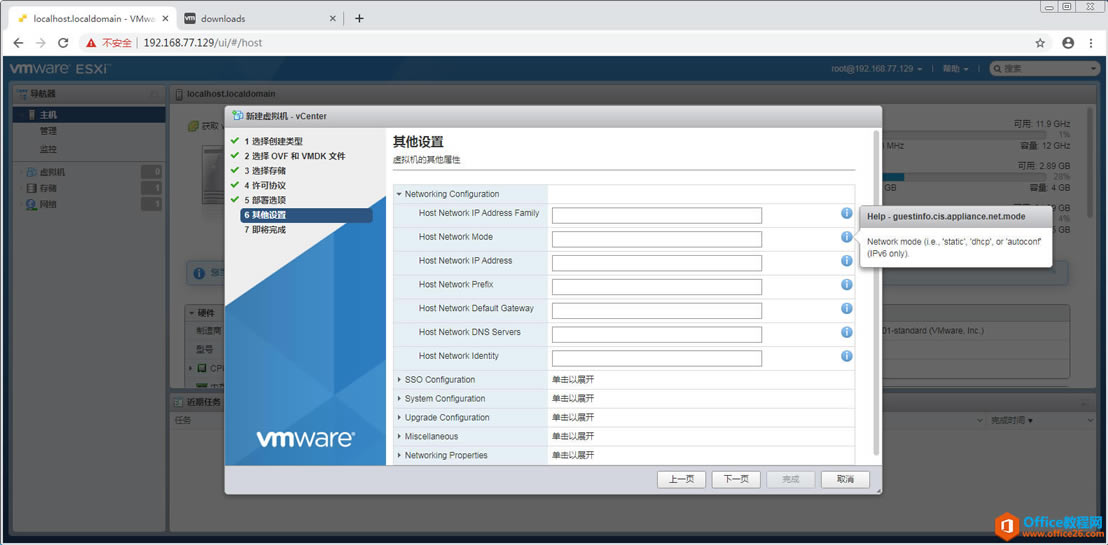The image size is (1108, 545).
Task: Click the wizard dialog vertical scrollbar
Action: (x=877, y=292)
